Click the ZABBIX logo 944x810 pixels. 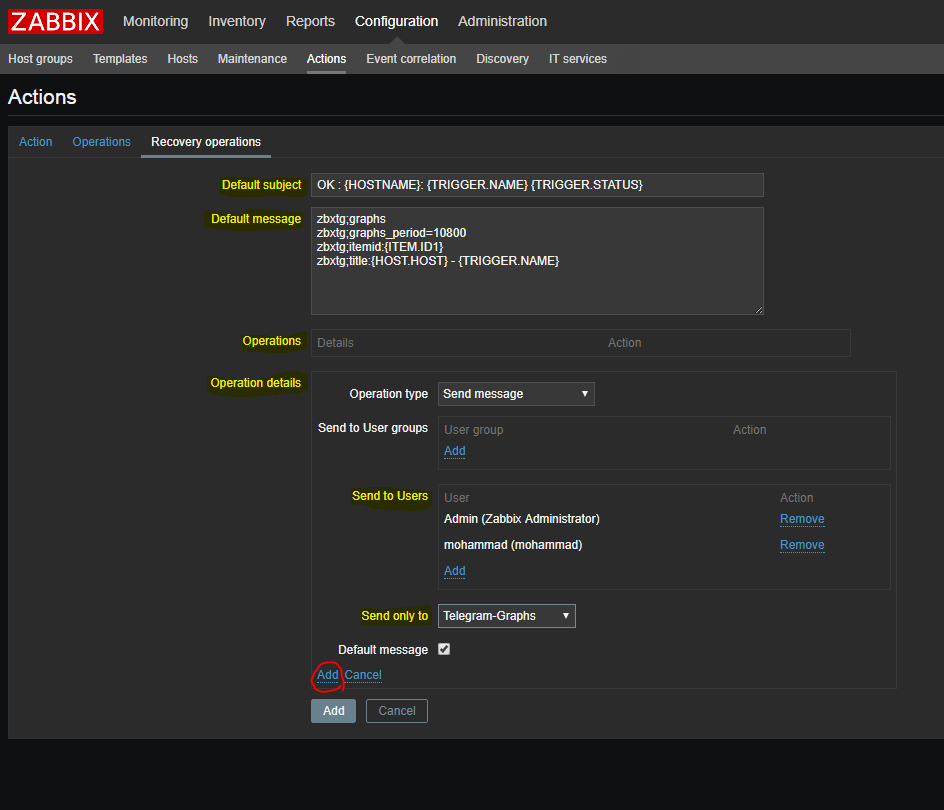55,21
